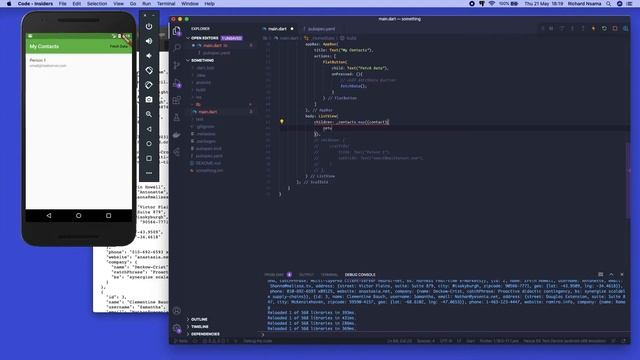This screenshot has height=360, width=640.
Task: Click the bottom panel layout icon
Action: [600, 274]
